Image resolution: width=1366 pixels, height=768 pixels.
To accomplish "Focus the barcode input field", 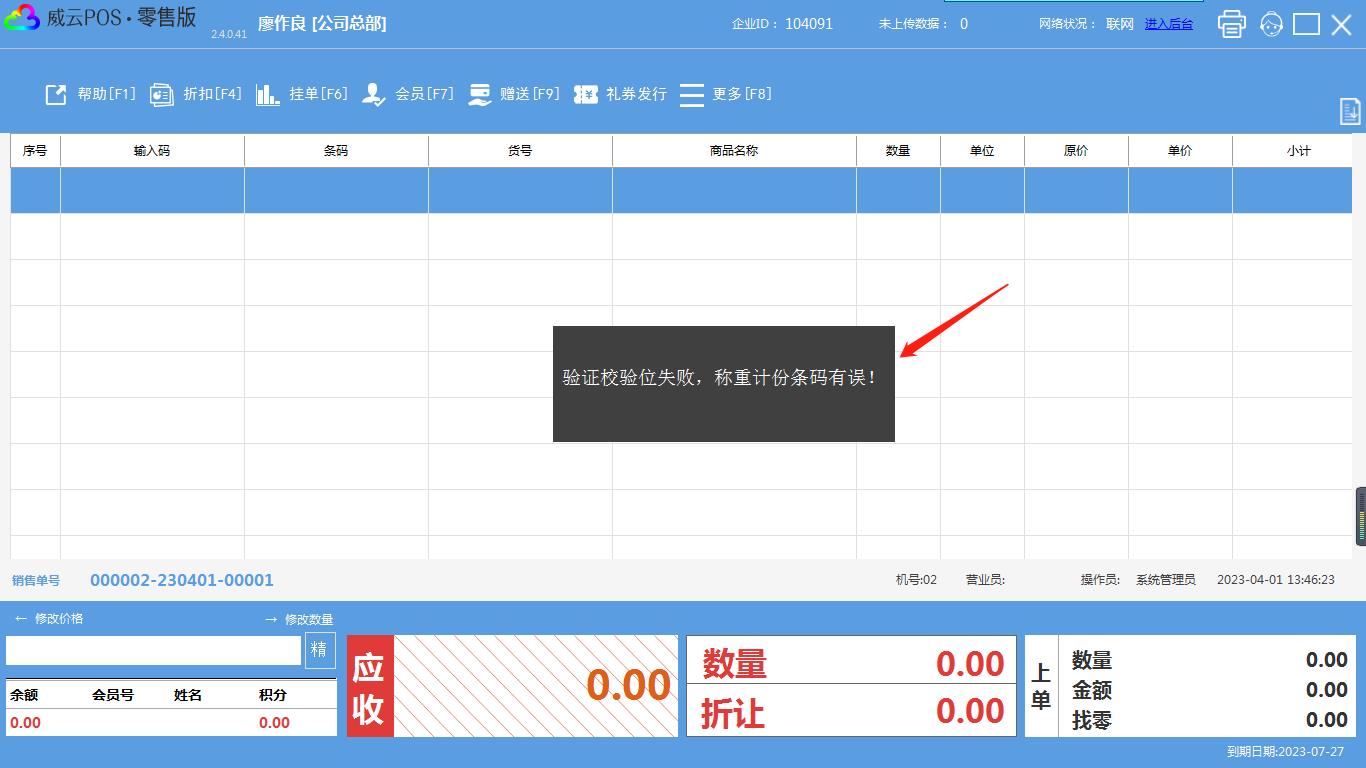I will click(x=153, y=650).
